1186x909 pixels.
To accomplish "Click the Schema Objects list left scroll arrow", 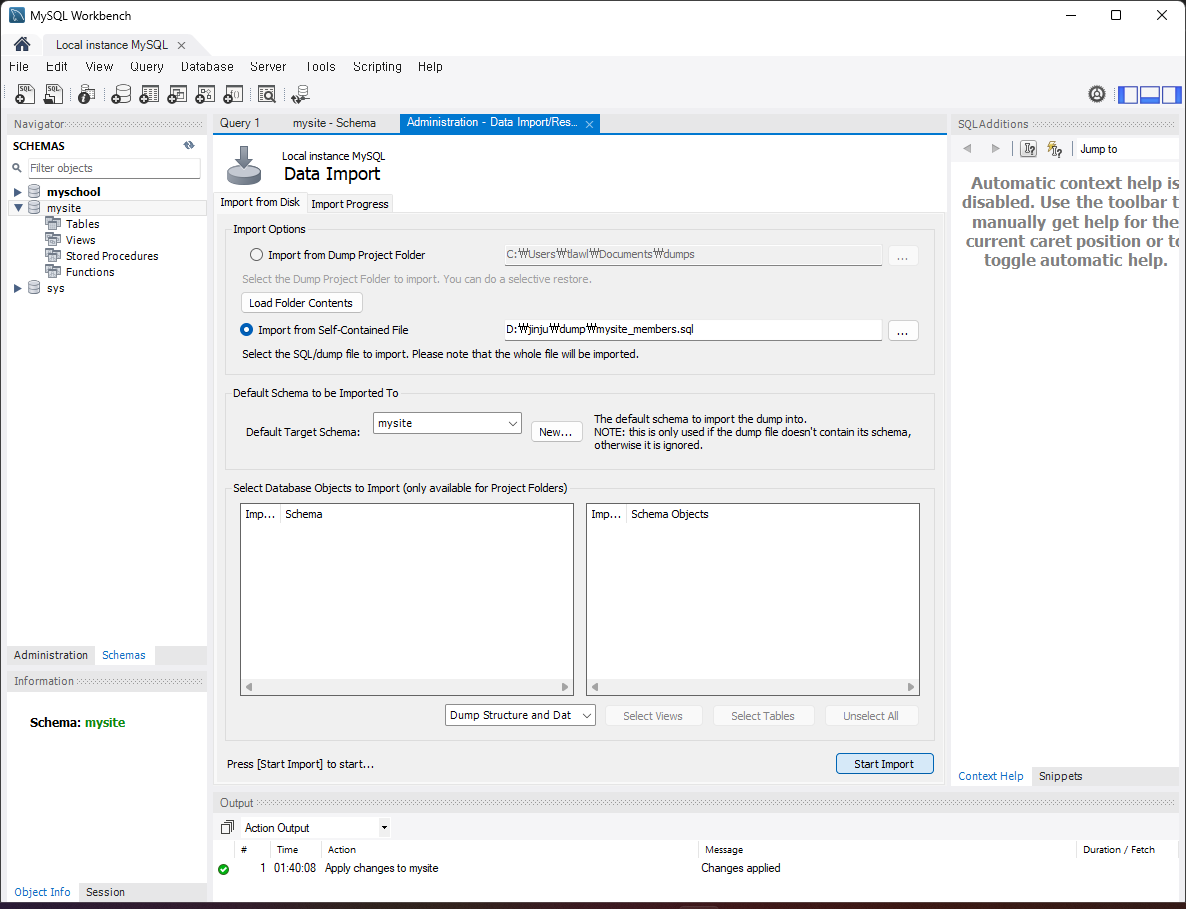I will (595, 687).
